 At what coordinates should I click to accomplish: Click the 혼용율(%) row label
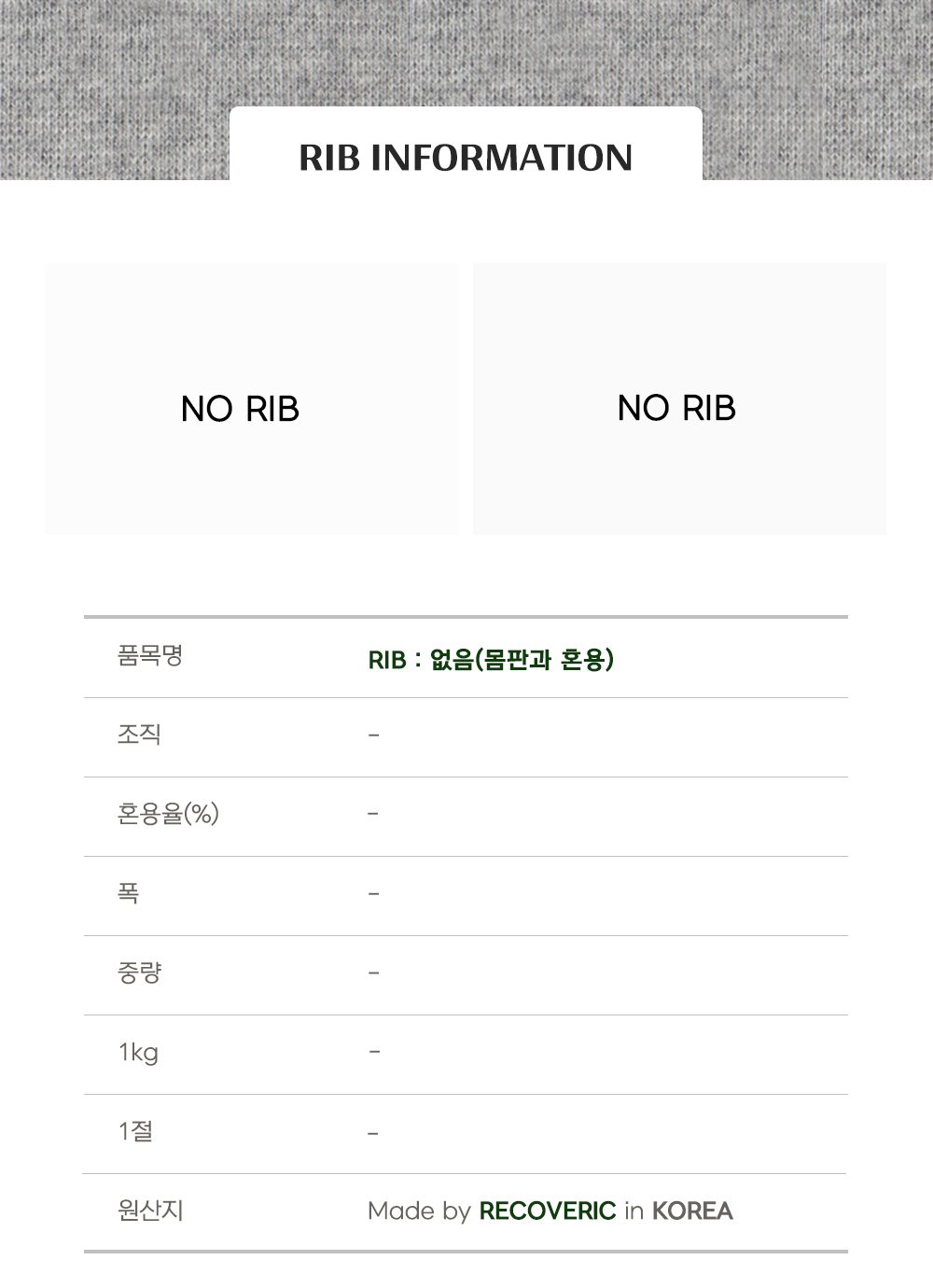coord(168,814)
